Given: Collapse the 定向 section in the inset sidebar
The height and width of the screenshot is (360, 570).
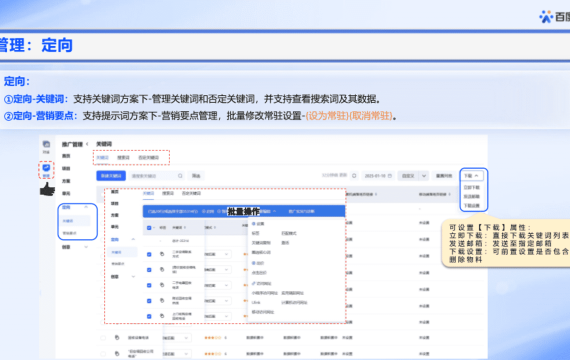Looking at the screenshot, I should tap(133, 239).
